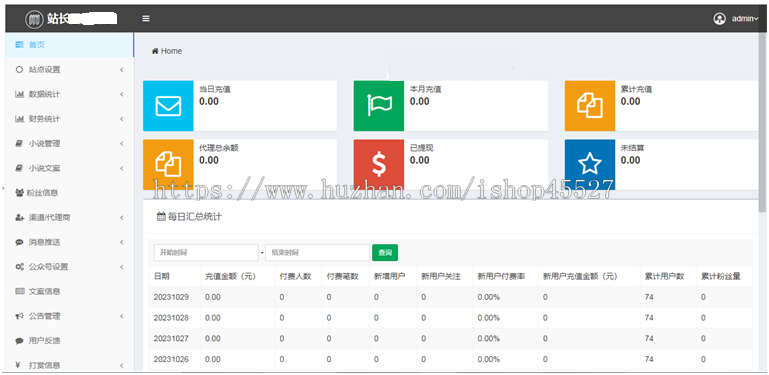769x375 pixels.
Task: Toggle the sidebar with the hamburger icon
Action: click(x=146, y=19)
